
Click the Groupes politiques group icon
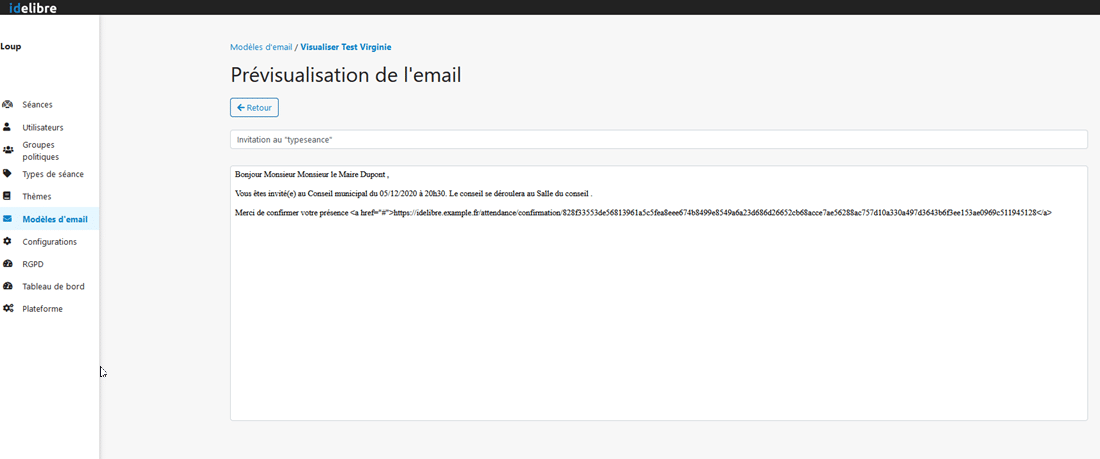8,150
